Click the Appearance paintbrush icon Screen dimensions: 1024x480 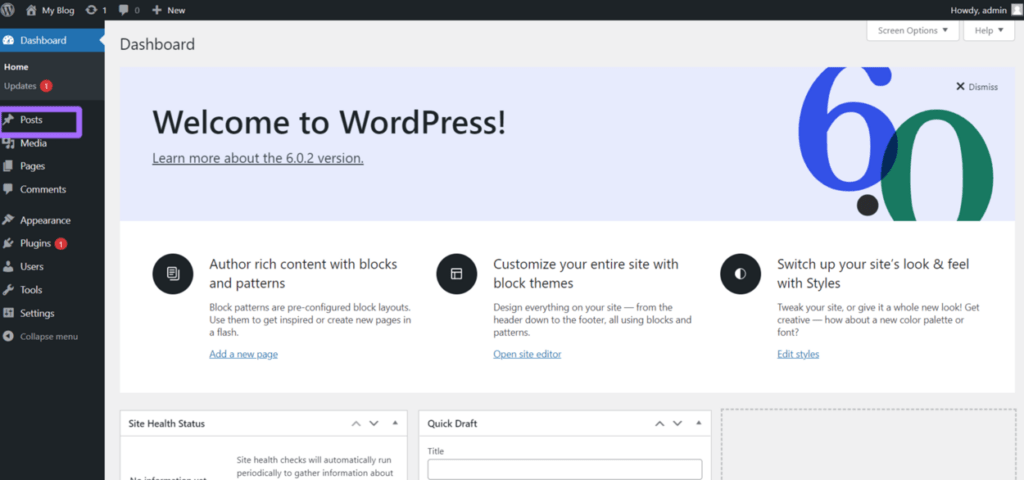click(x=8, y=220)
